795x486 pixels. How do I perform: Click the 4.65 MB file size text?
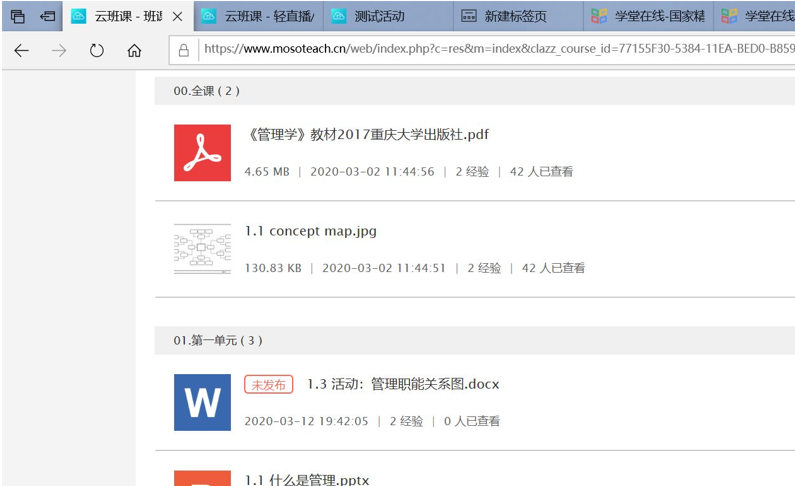(x=267, y=172)
